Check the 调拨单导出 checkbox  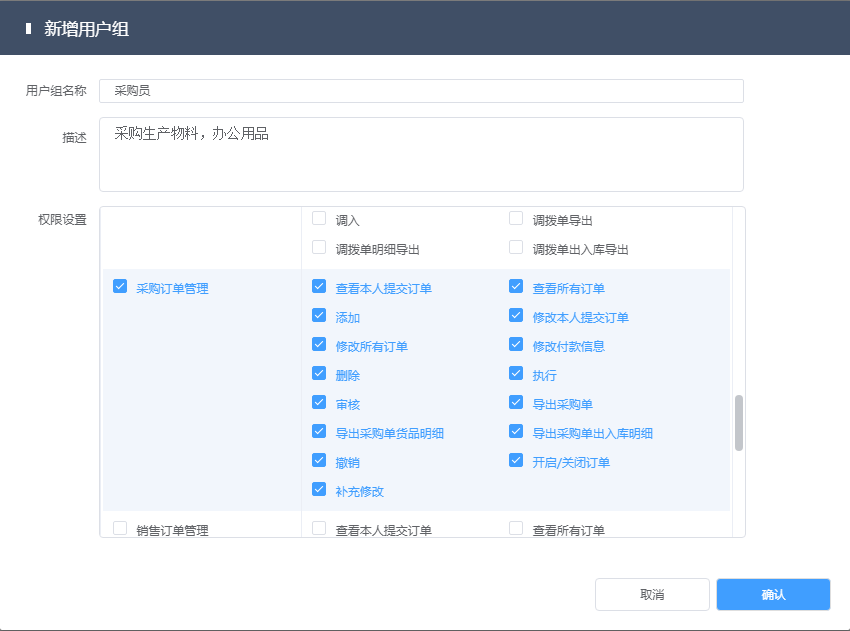click(x=516, y=218)
